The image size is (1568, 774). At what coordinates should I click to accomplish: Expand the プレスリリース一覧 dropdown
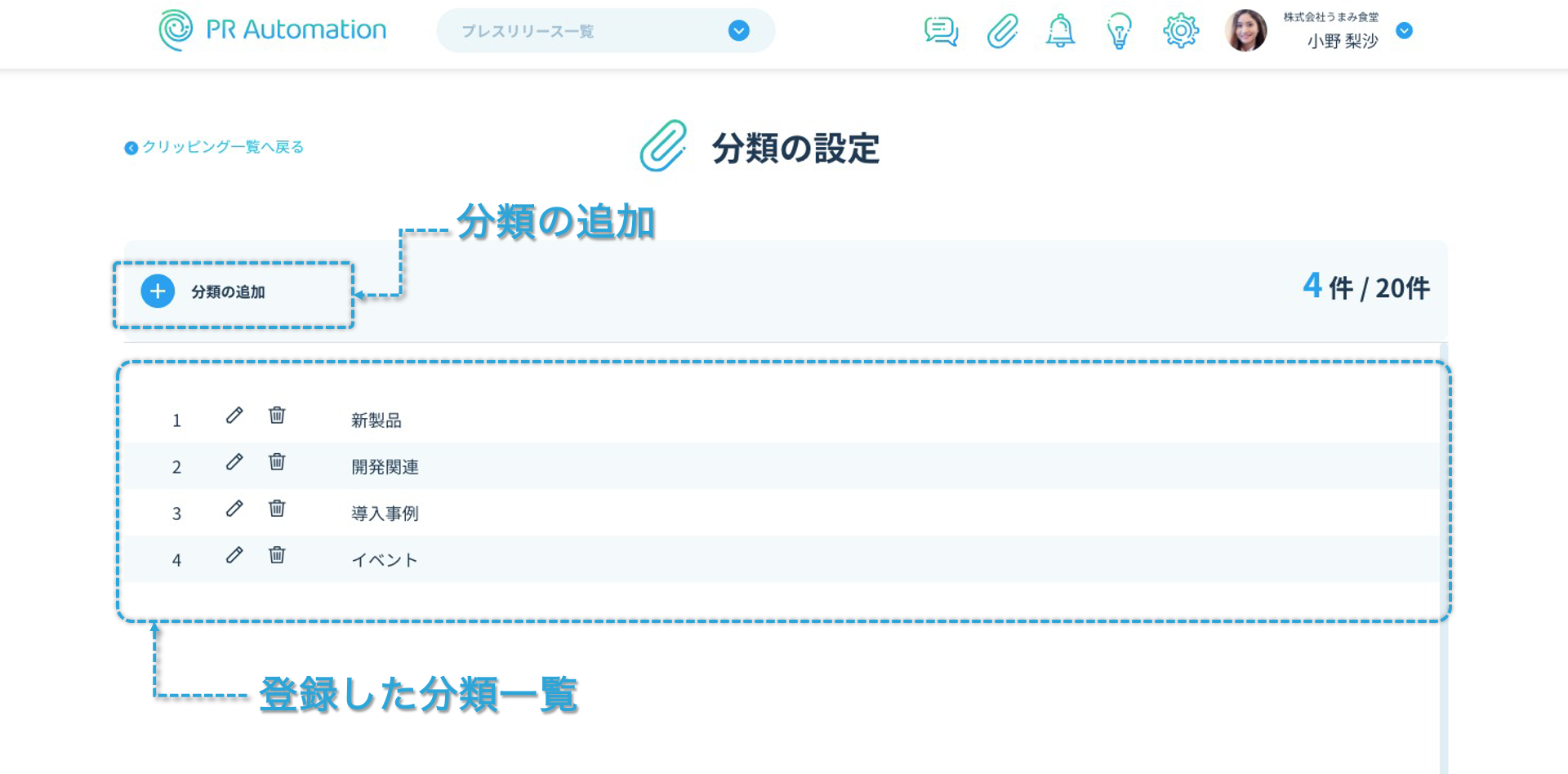pyautogui.click(x=738, y=31)
